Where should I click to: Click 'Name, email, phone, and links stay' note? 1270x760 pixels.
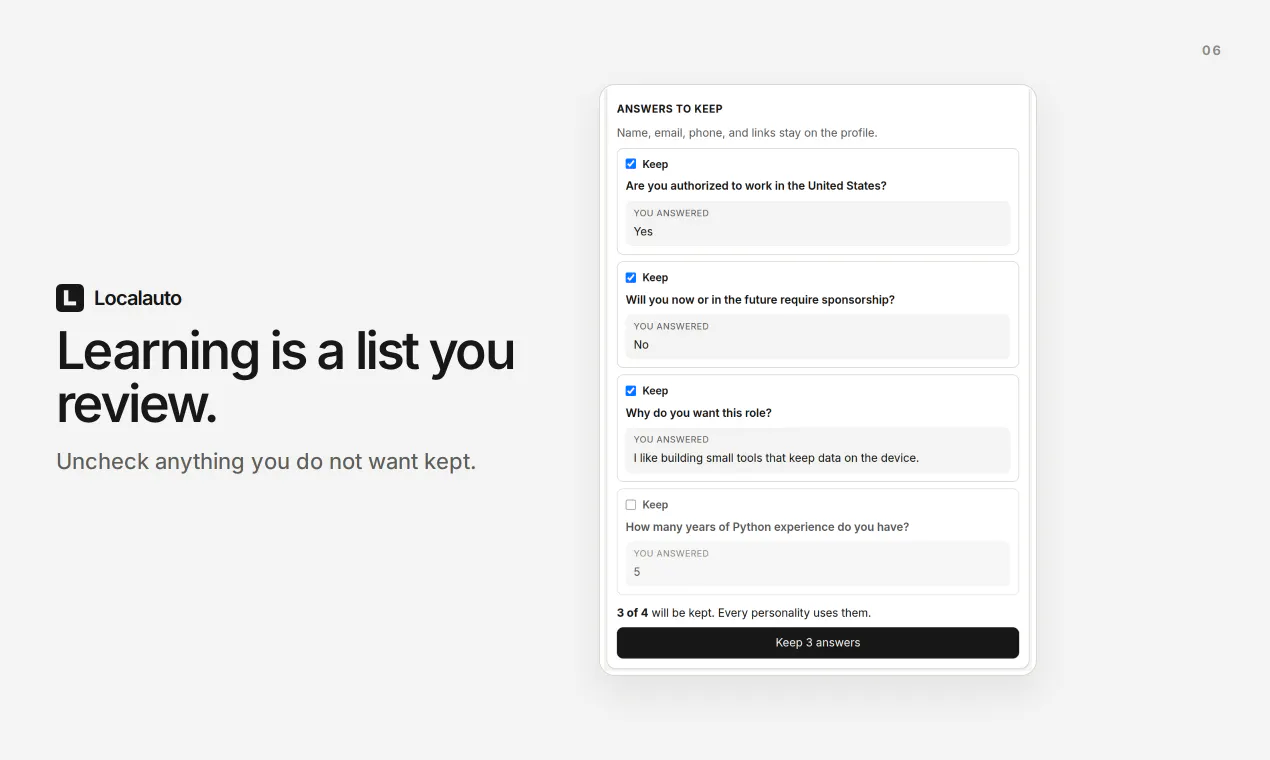point(747,133)
